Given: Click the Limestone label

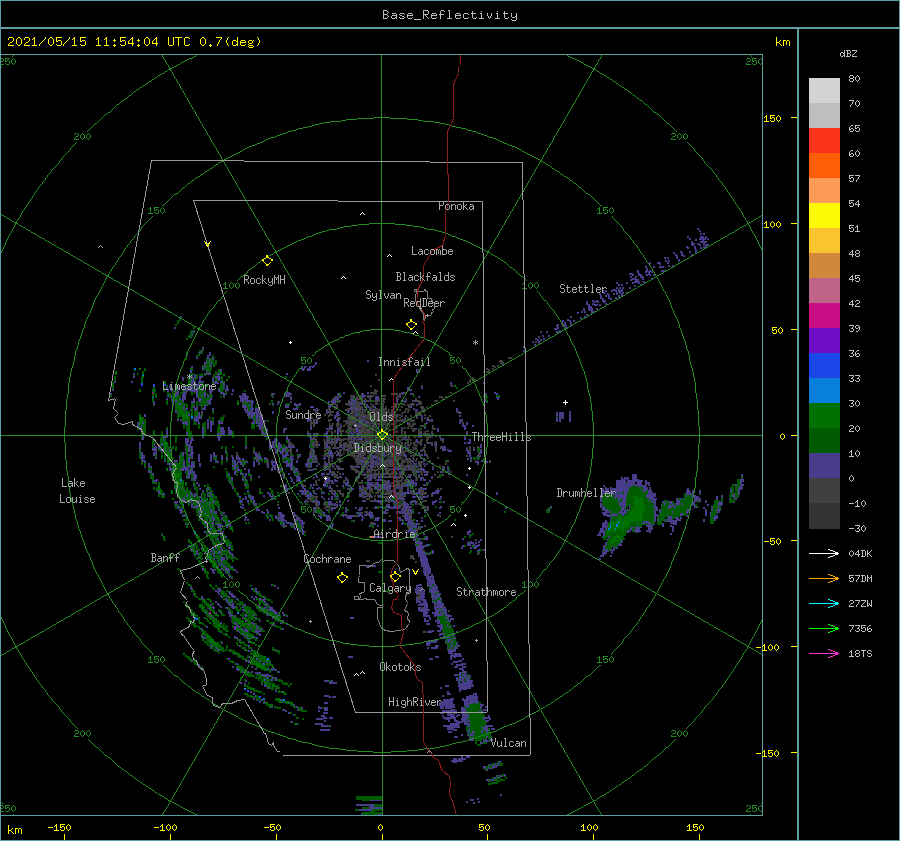Looking at the screenshot, I should 189,386.
